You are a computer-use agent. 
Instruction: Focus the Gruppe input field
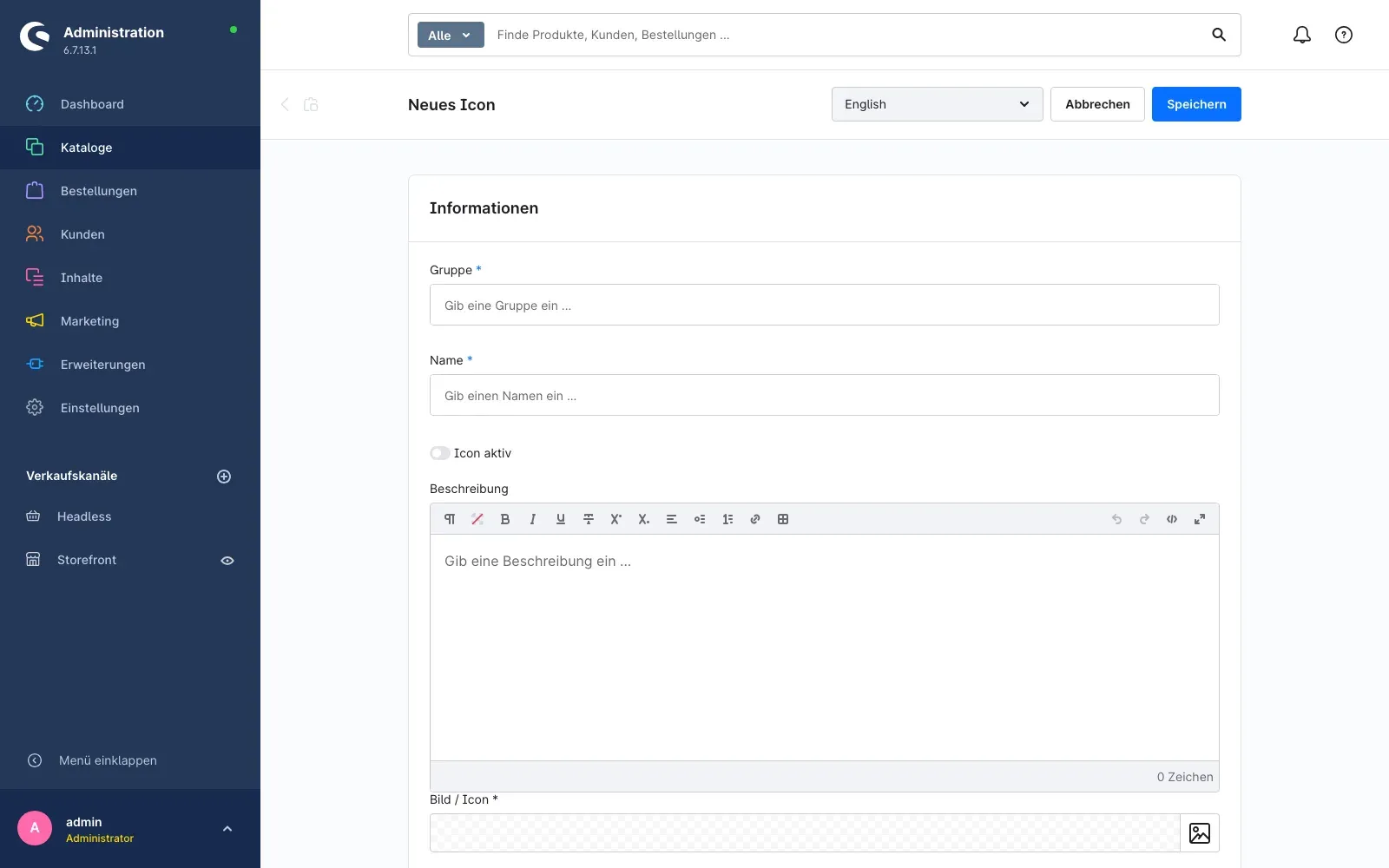point(825,305)
